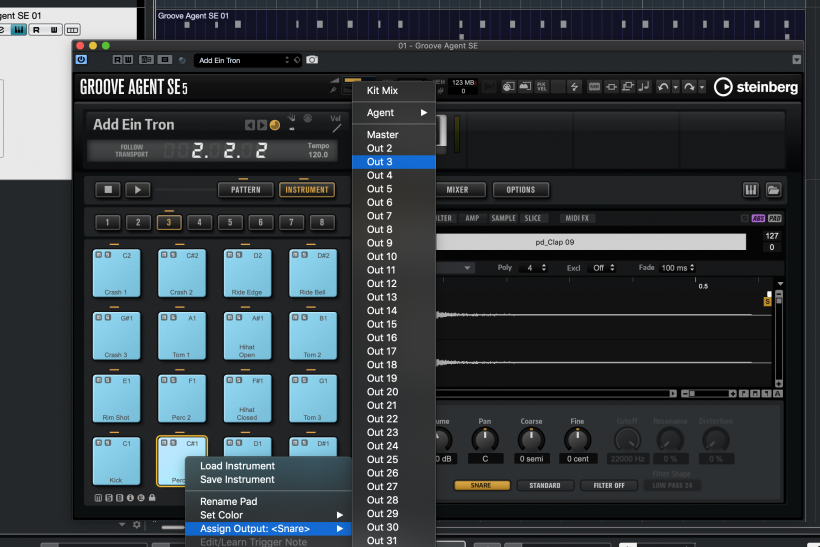Assign output to Out 16

[x=394, y=338]
